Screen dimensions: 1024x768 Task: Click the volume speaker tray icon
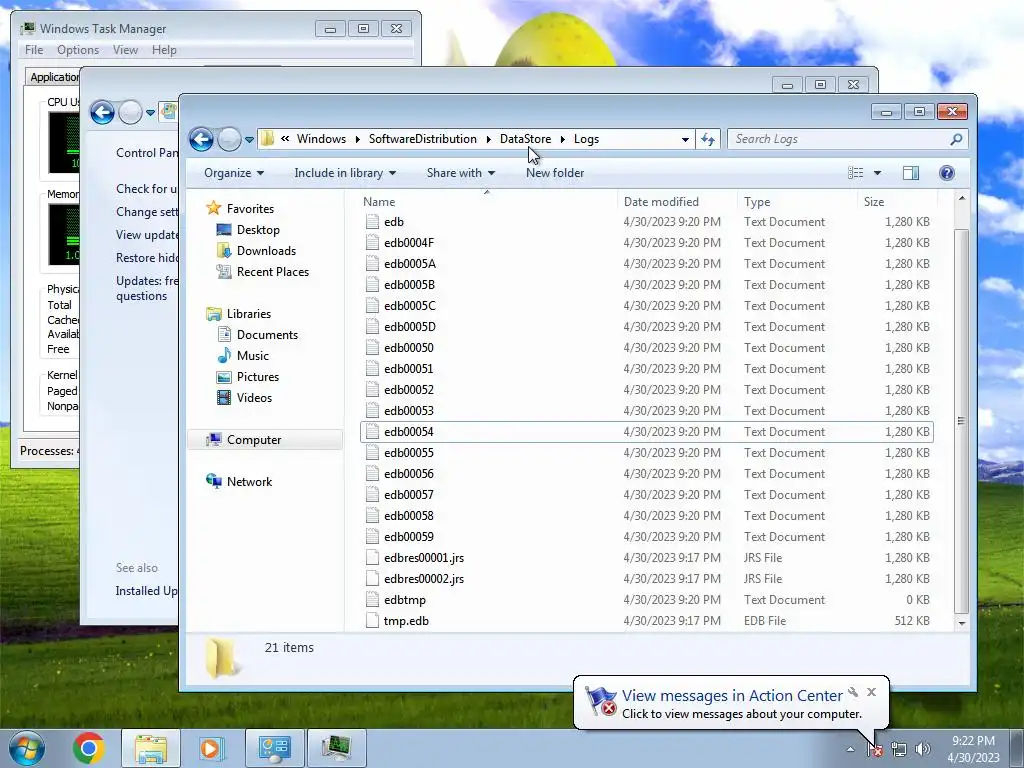point(922,750)
